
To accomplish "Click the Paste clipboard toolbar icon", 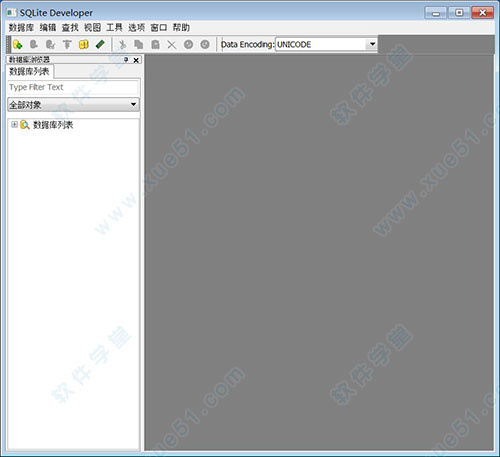I will click(x=155, y=44).
